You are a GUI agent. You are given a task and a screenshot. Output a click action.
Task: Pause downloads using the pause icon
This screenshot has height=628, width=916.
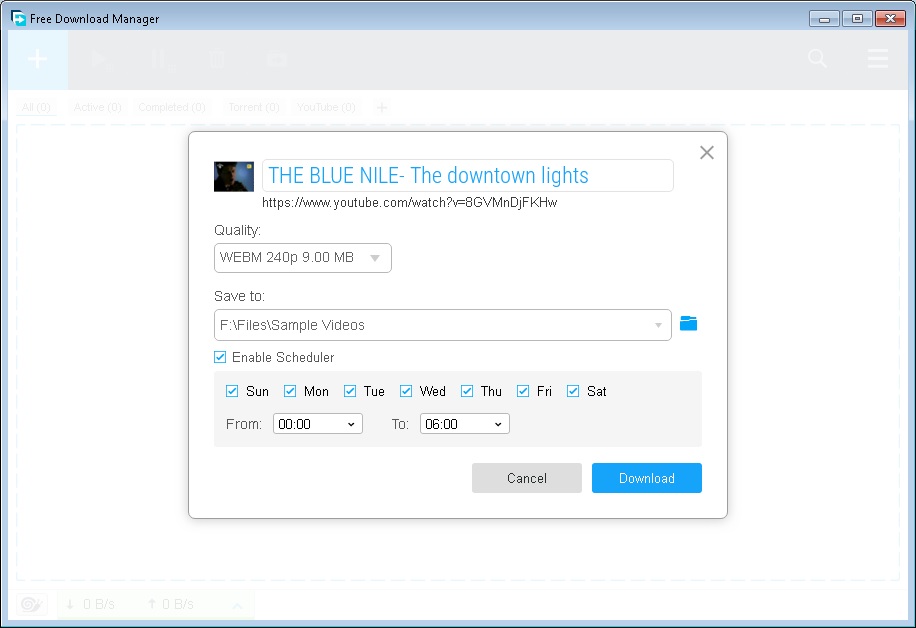point(160,59)
